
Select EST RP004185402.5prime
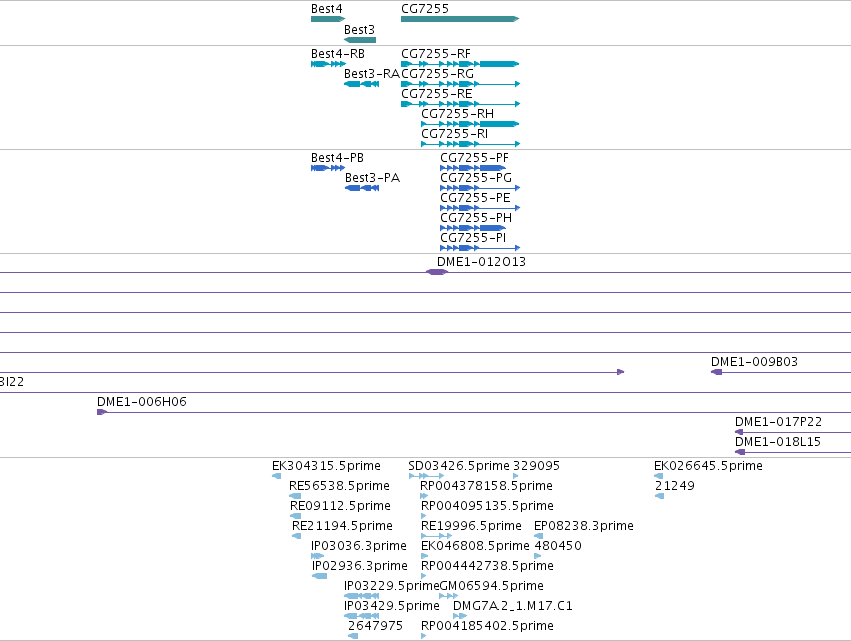pos(424,636)
